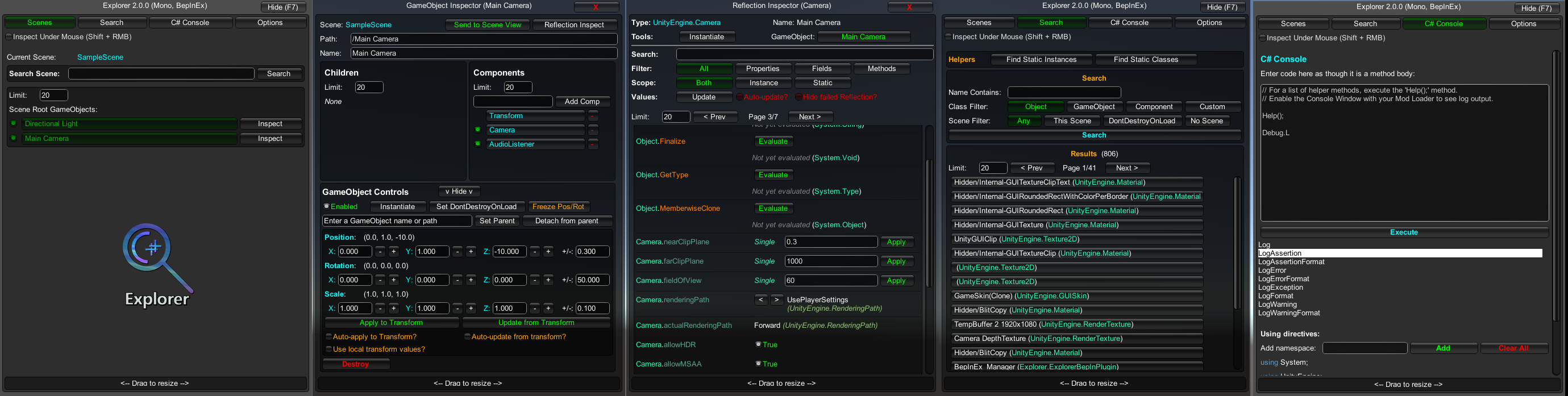Screen dimensions: 1568x396
Task: Apply the Camera.fieldOfView value
Action: point(896,281)
